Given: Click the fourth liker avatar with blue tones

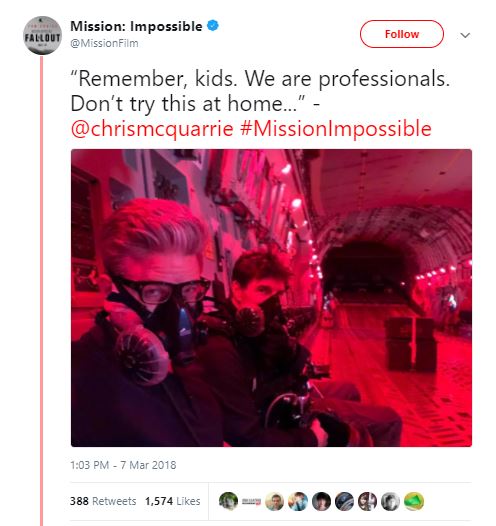Looking at the screenshot, I should 298,502.
